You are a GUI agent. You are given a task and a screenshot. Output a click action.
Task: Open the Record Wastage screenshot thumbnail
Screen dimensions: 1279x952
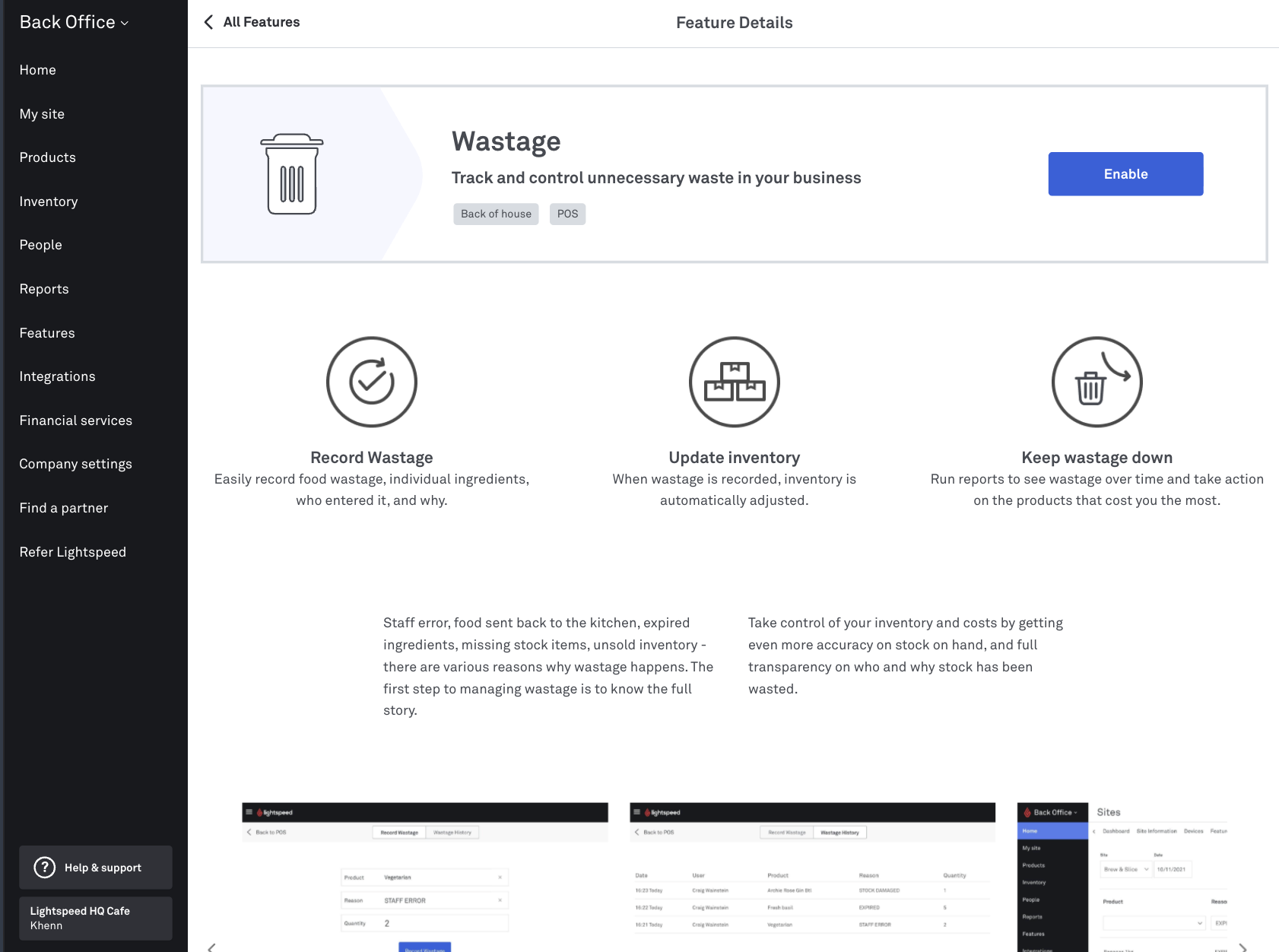tap(425, 877)
